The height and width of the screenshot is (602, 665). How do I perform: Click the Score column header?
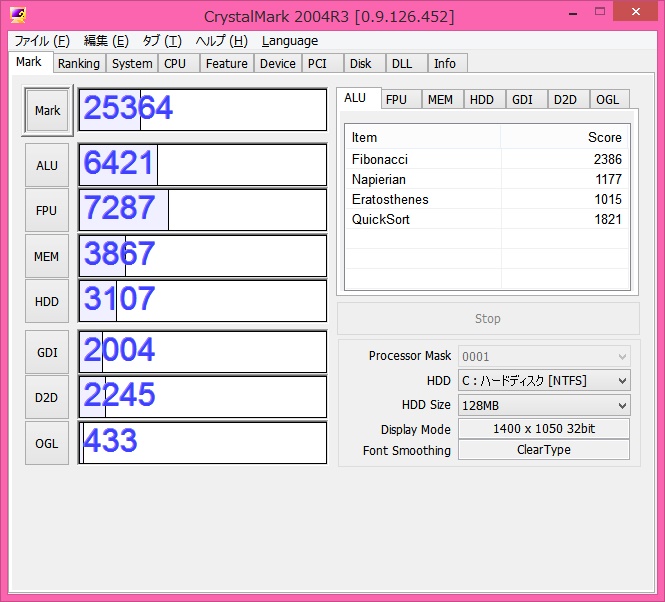click(x=564, y=137)
